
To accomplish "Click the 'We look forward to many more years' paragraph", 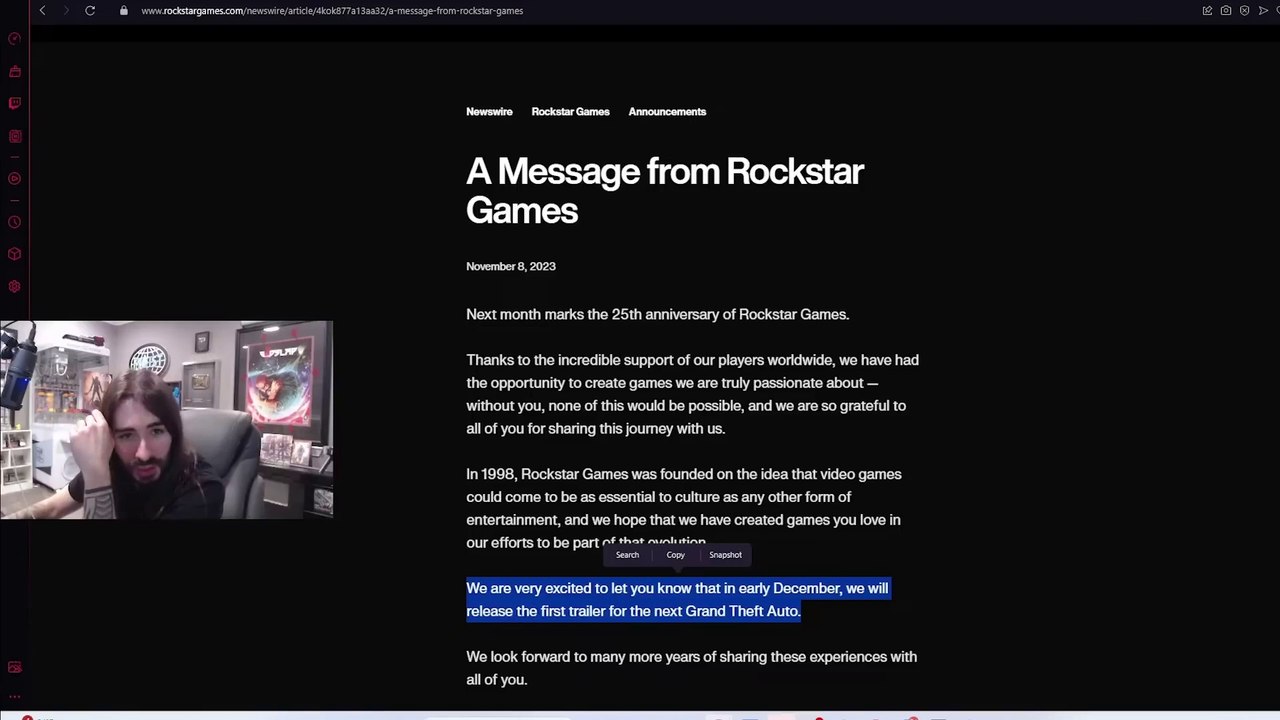I will (691, 668).
